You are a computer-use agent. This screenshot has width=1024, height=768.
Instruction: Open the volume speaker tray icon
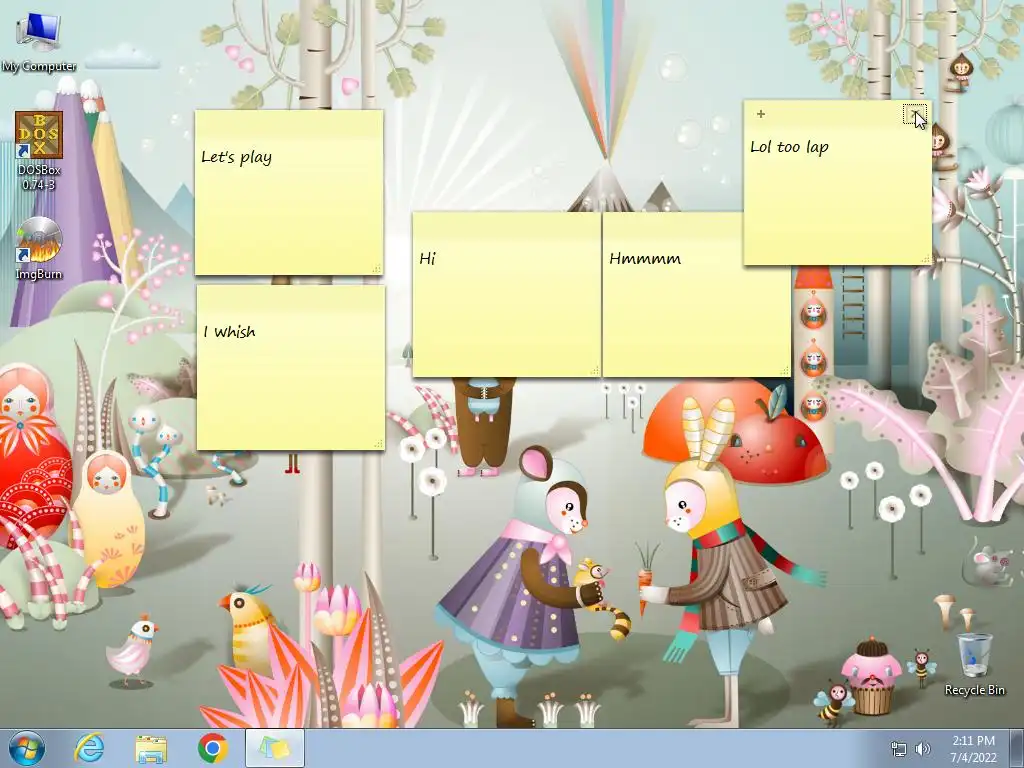pyautogui.click(x=923, y=749)
